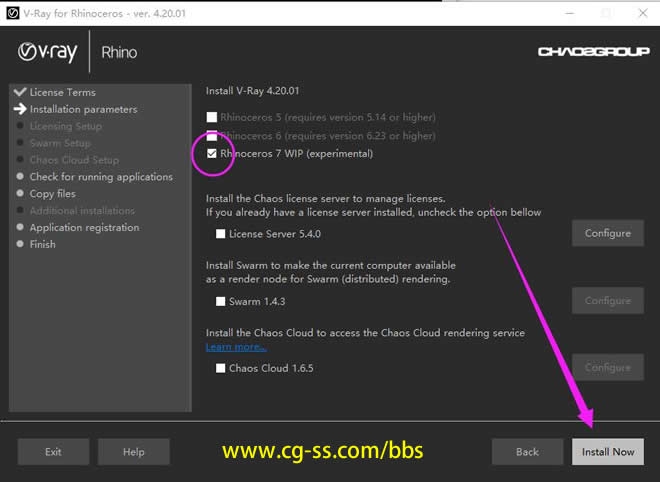
Task: Choose Copy files step in sidebar
Action: click(52, 194)
